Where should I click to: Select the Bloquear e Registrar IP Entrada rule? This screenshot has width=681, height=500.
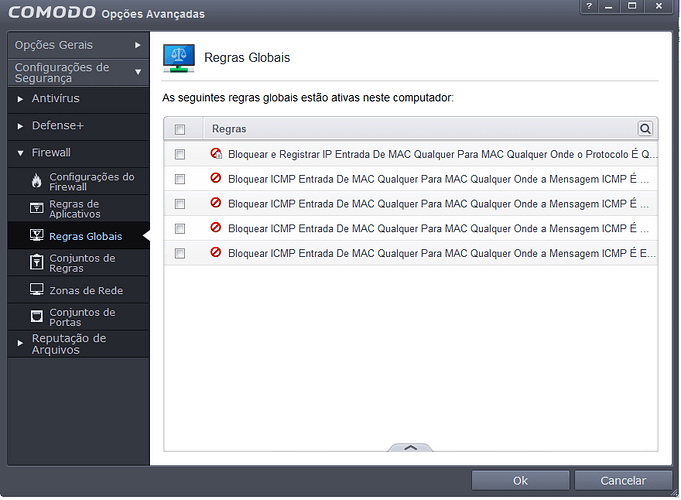coord(411,154)
